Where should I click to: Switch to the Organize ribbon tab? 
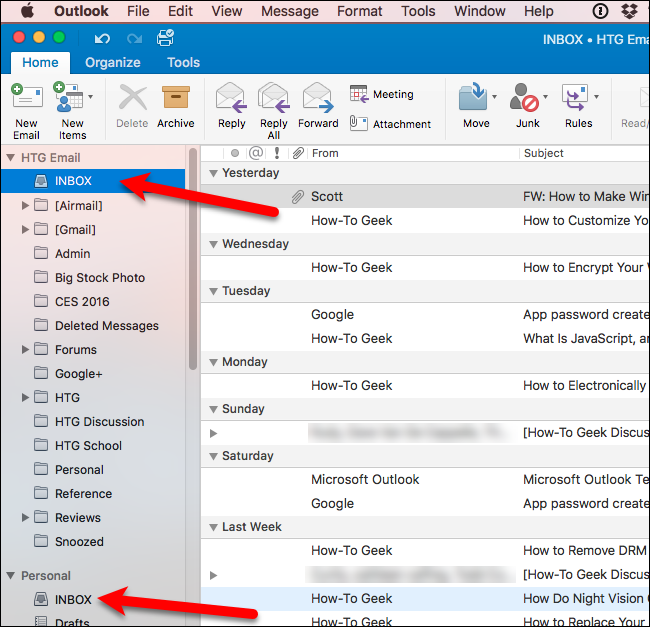click(112, 62)
